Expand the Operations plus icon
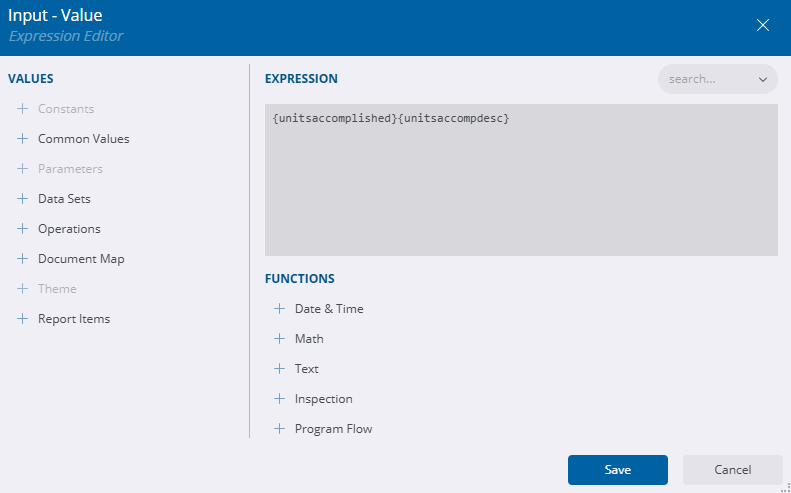 tap(22, 229)
